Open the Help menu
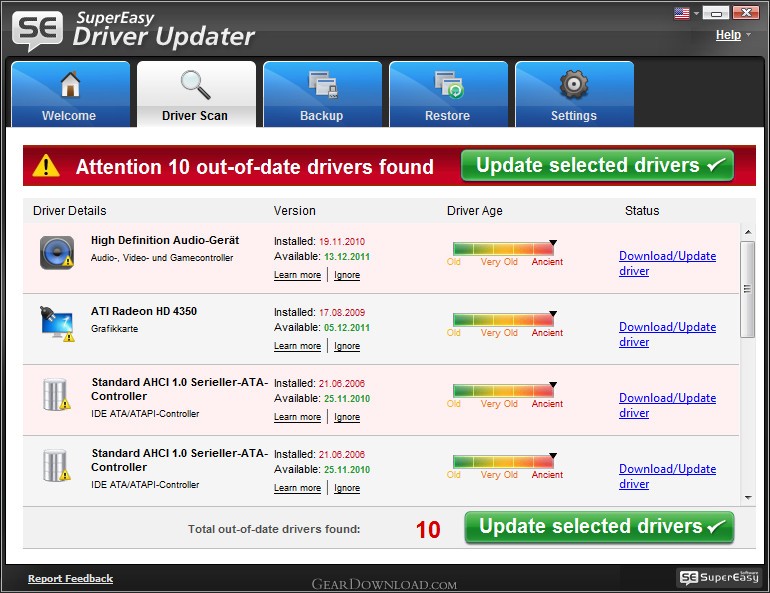 [x=728, y=35]
